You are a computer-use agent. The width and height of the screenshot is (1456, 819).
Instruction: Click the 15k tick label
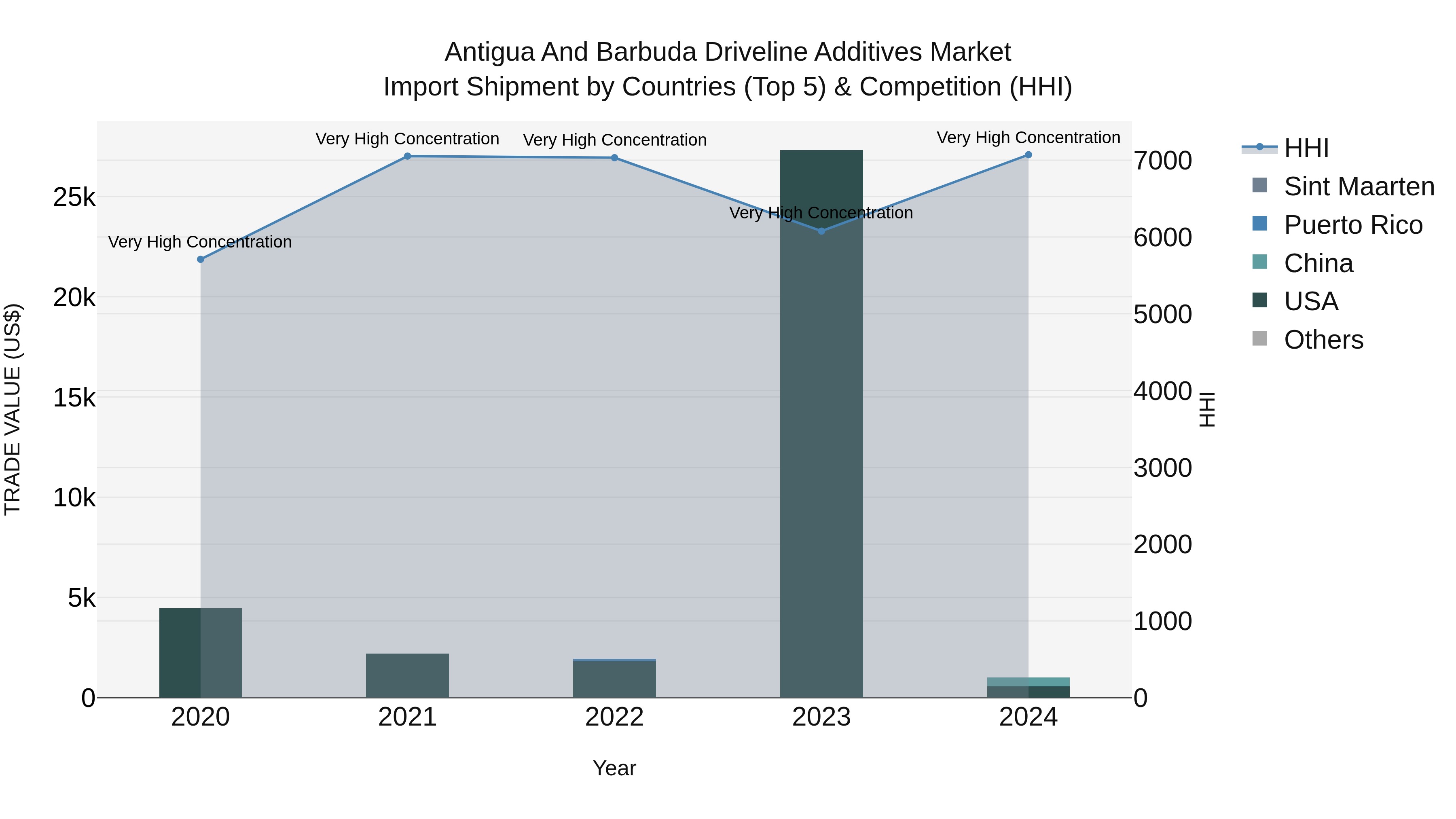74,398
